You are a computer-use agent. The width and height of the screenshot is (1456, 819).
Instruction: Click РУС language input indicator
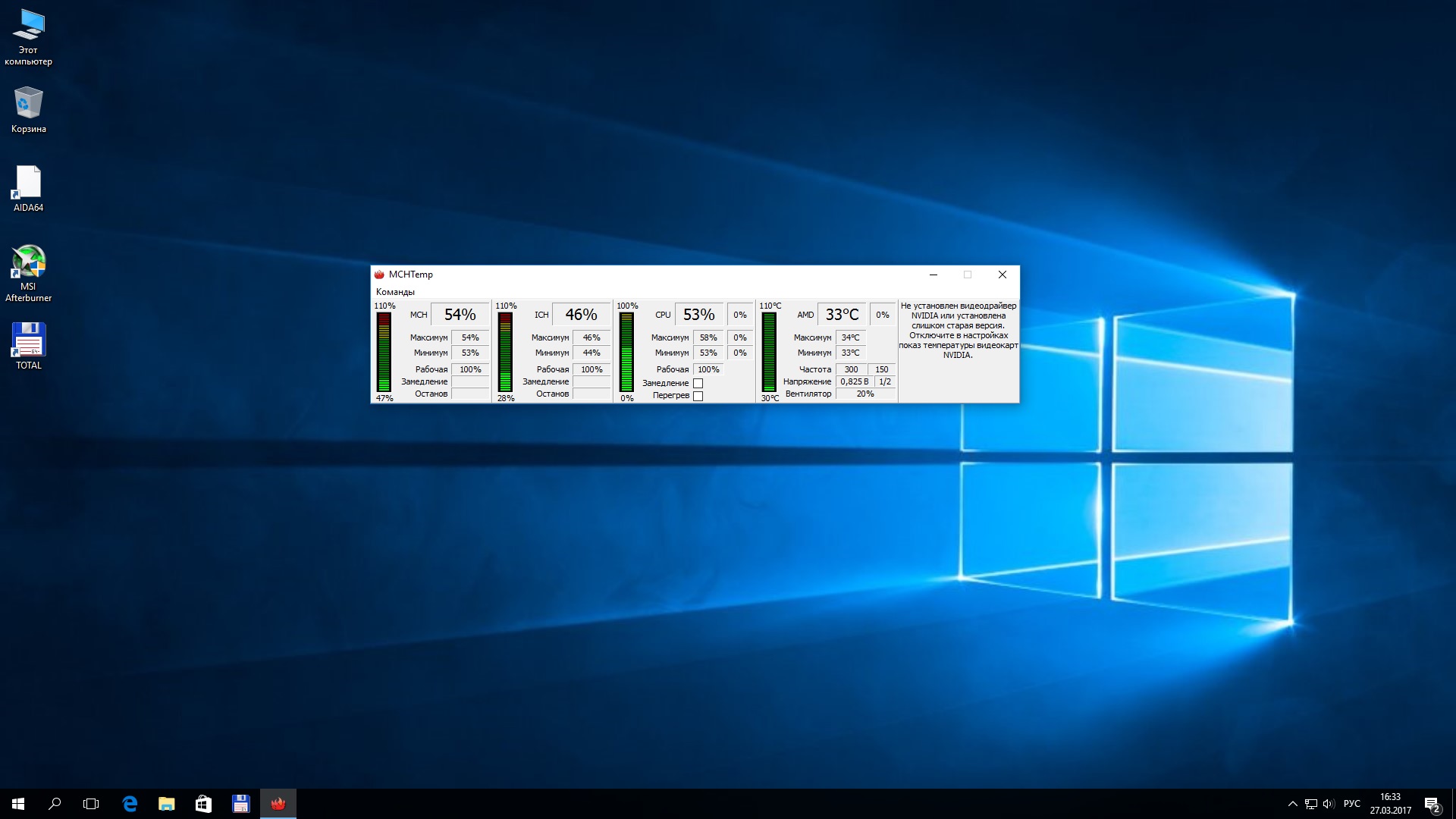[1351, 804]
